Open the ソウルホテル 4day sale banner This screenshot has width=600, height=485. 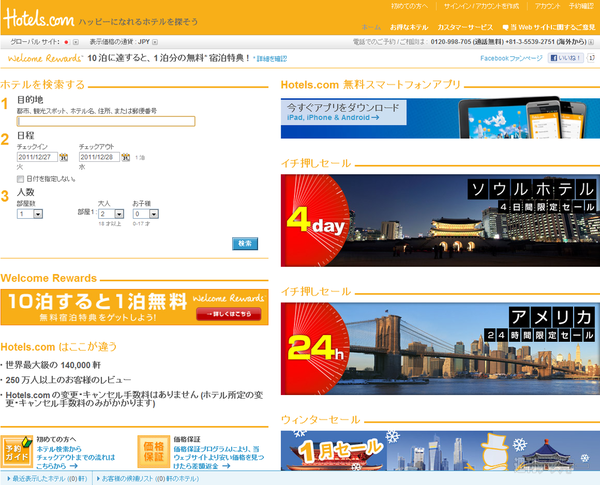[x=440, y=220]
